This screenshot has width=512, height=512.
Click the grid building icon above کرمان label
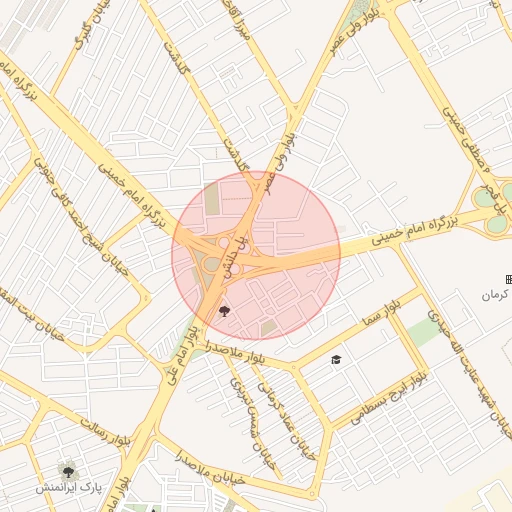tap(509, 279)
